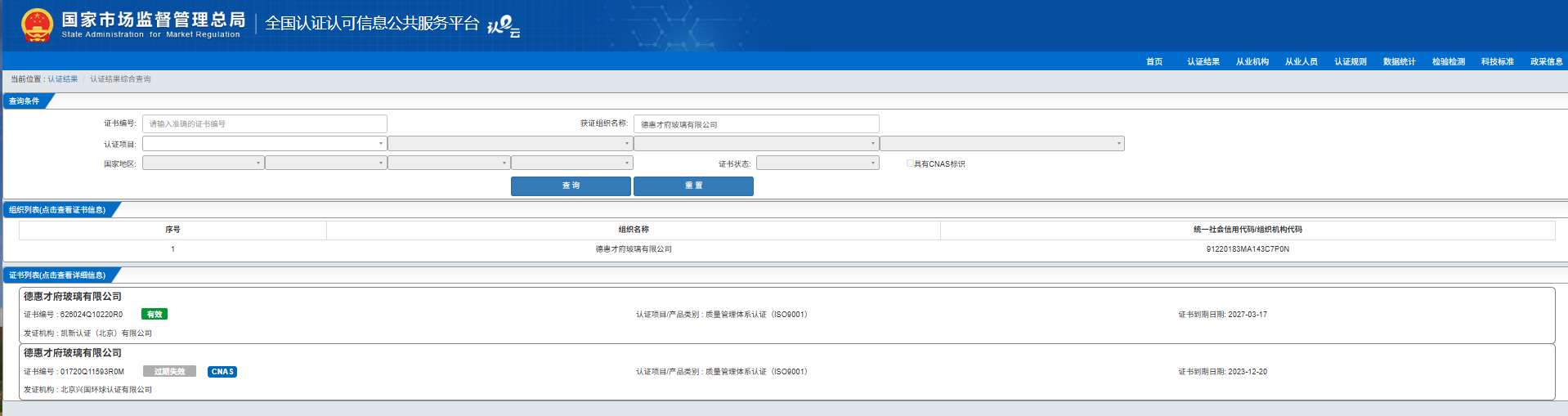The width and height of the screenshot is (1568, 416).
Task: Click serial number 1 in the organization table
Action: pos(172,249)
